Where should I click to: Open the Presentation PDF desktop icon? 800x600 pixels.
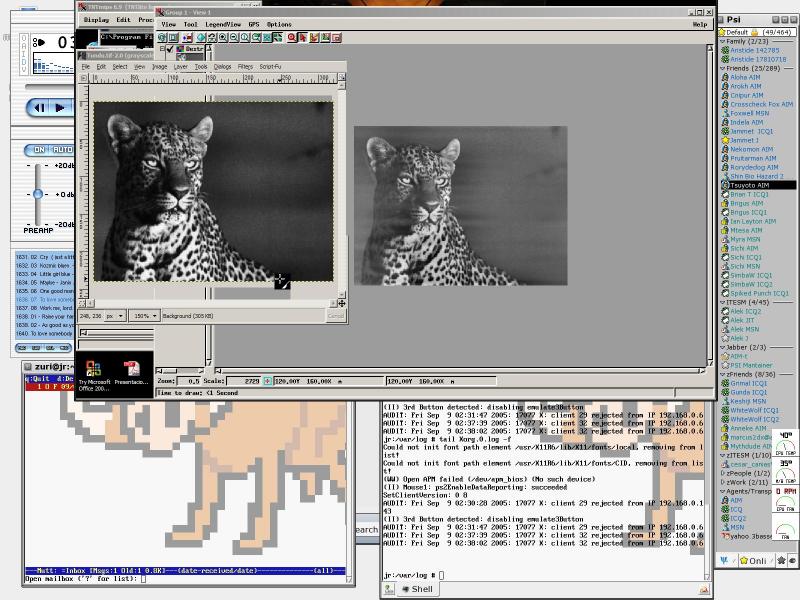(x=130, y=371)
